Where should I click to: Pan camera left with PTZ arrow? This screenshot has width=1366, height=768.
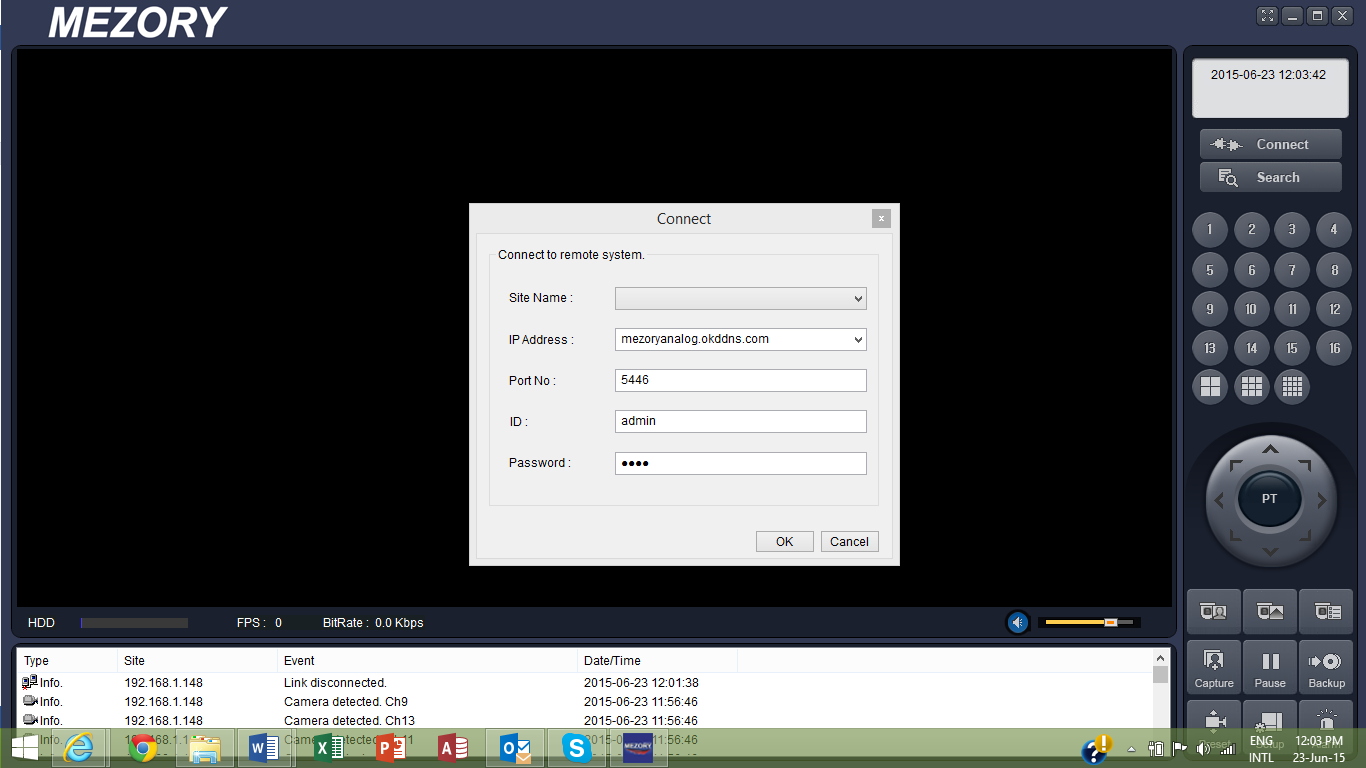pyautogui.click(x=1218, y=500)
